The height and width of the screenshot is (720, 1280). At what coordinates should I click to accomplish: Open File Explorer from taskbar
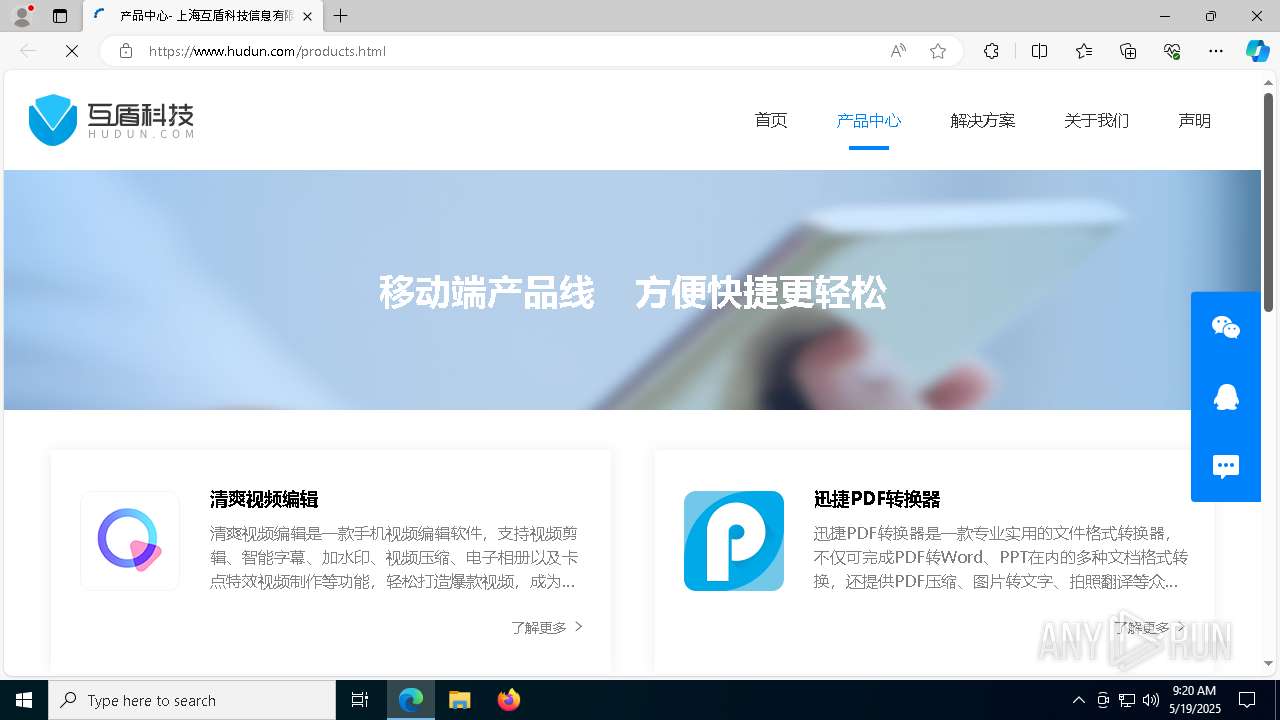coord(460,700)
